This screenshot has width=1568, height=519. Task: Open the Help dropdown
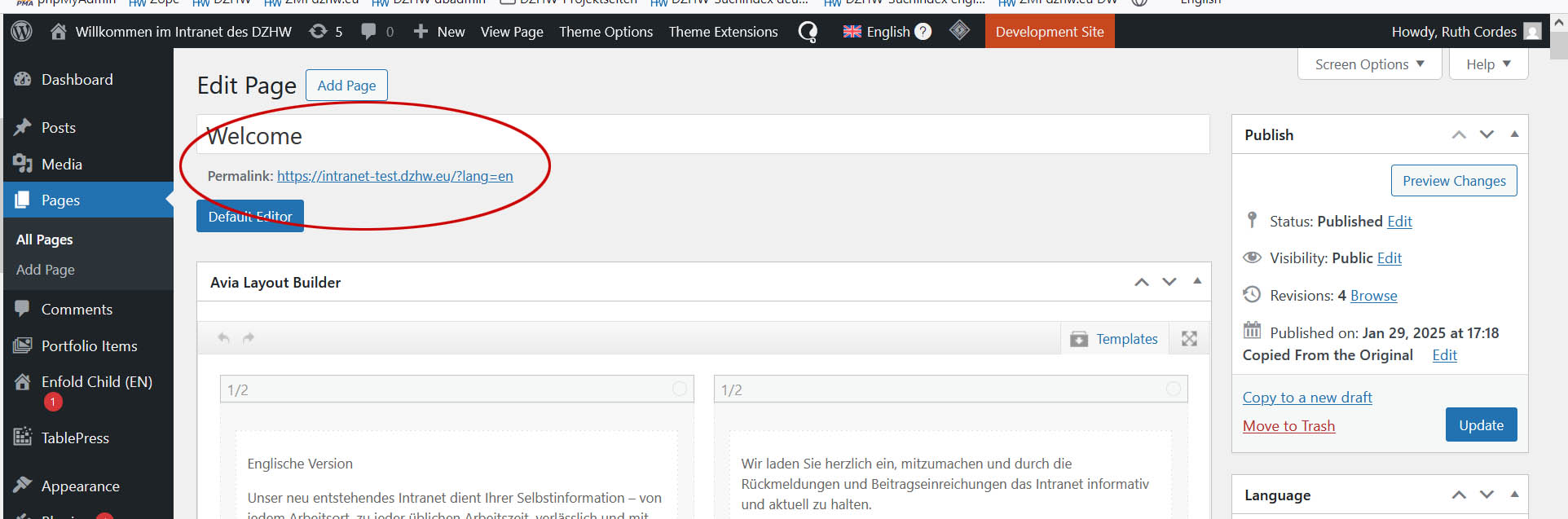pyautogui.click(x=1488, y=64)
